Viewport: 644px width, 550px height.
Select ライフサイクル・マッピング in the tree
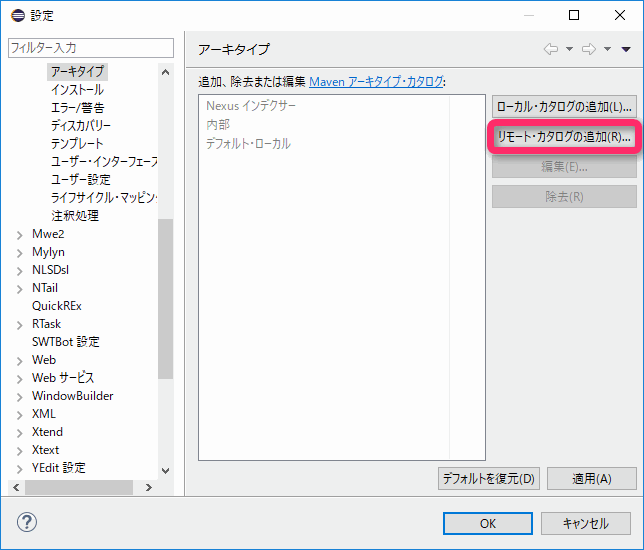point(104,198)
